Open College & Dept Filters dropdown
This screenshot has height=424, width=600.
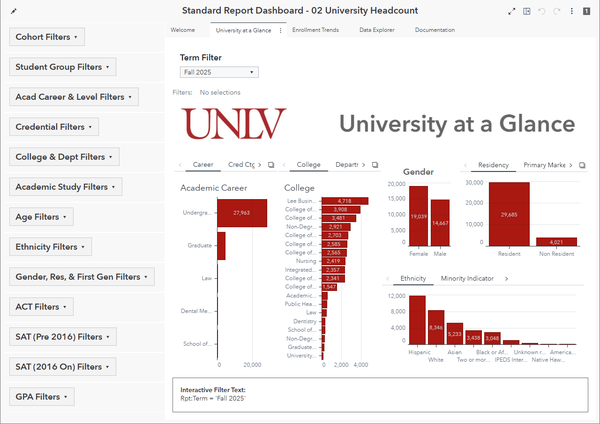64,157
